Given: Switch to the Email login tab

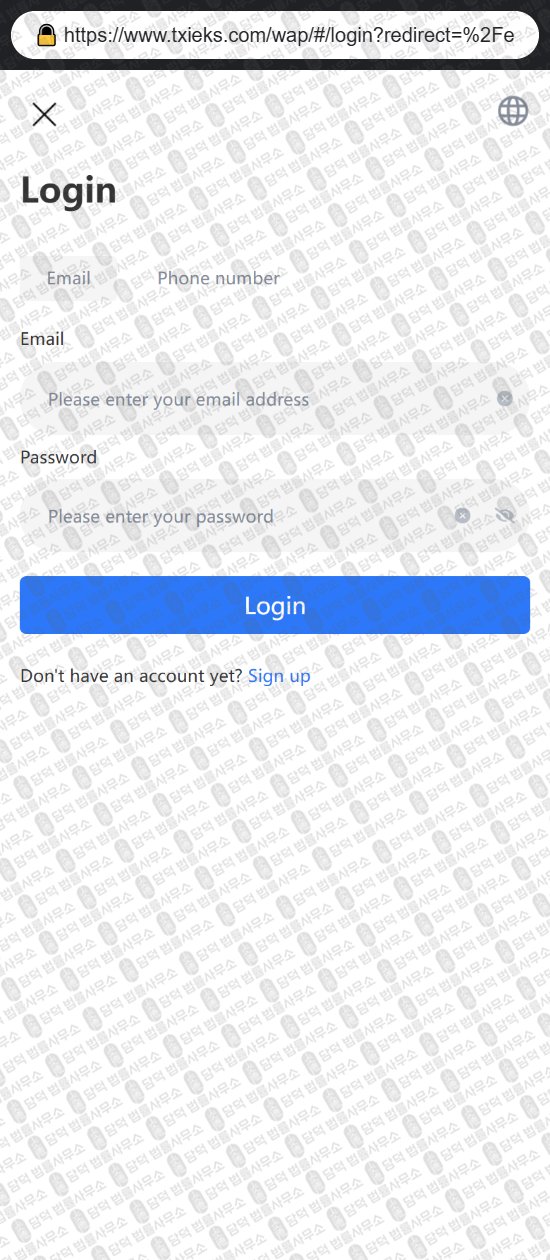Looking at the screenshot, I should (69, 278).
